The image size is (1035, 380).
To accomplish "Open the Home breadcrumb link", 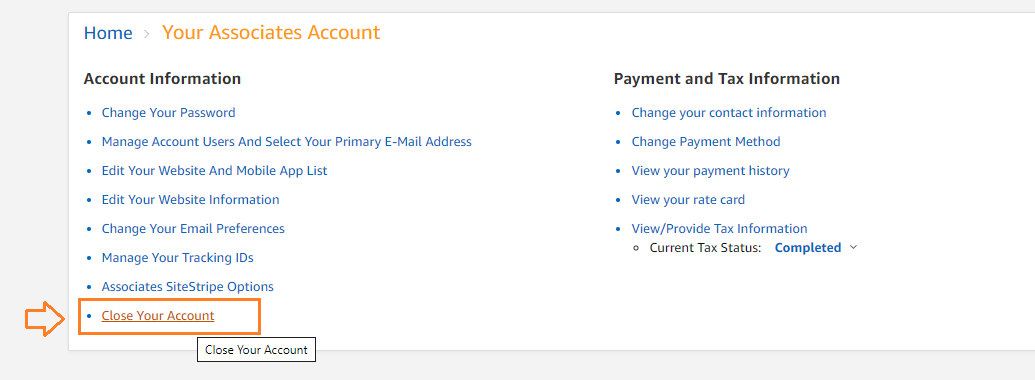I will tap(108, 33).
